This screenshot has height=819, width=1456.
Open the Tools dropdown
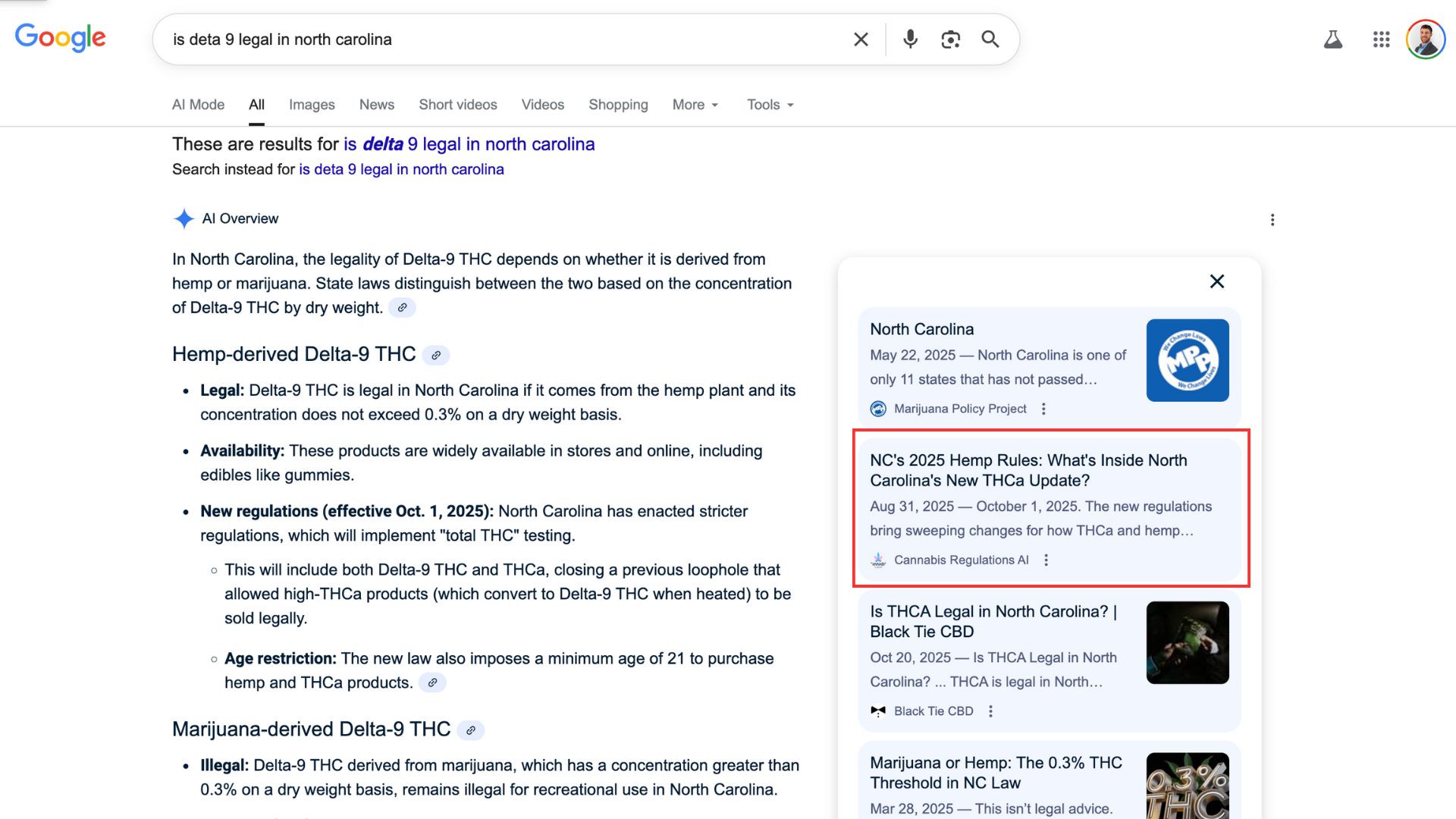[x=770, y=105]
